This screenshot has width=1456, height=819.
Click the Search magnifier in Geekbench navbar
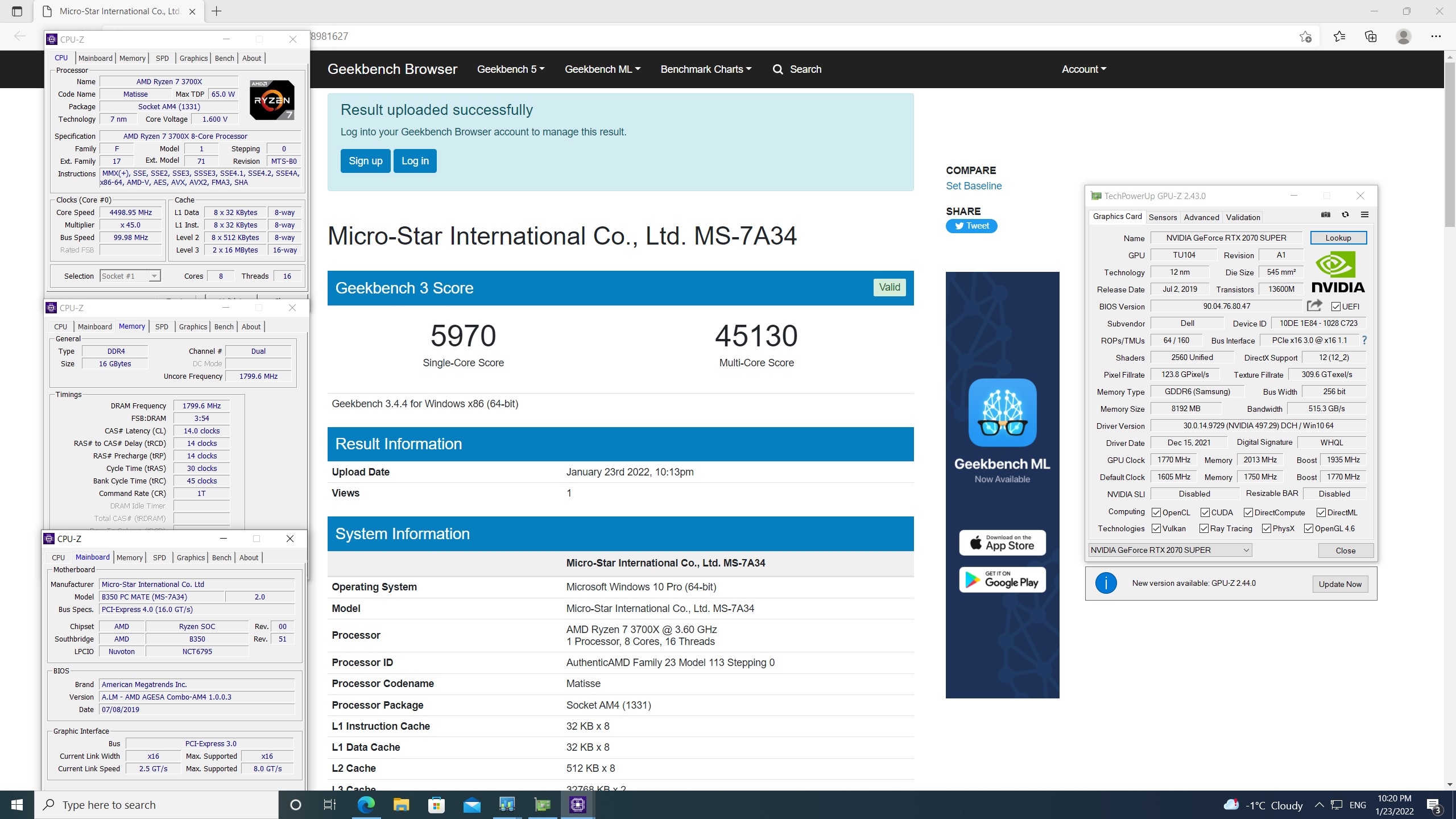(x=777, y=69)
